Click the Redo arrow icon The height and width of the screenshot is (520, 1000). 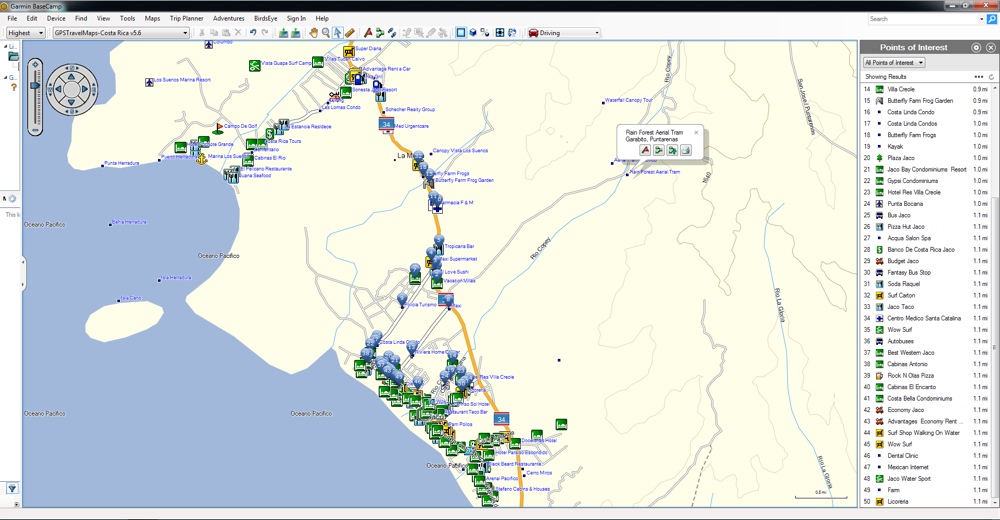coord(265,33)
